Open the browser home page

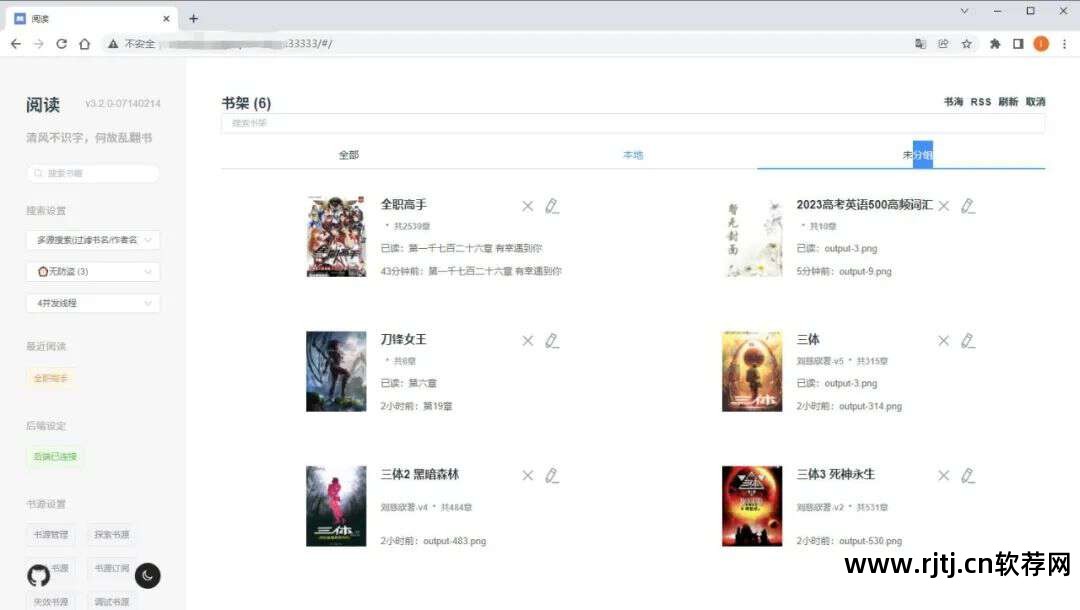(x=85, y=43)
